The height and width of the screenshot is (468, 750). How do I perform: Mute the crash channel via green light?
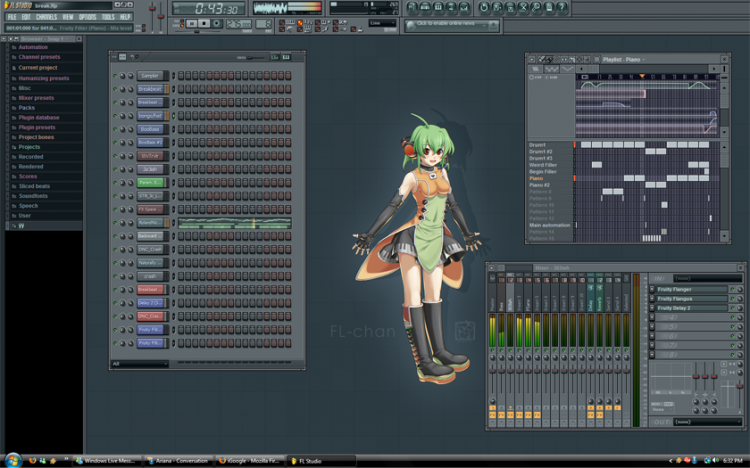[x=115, y=276]
